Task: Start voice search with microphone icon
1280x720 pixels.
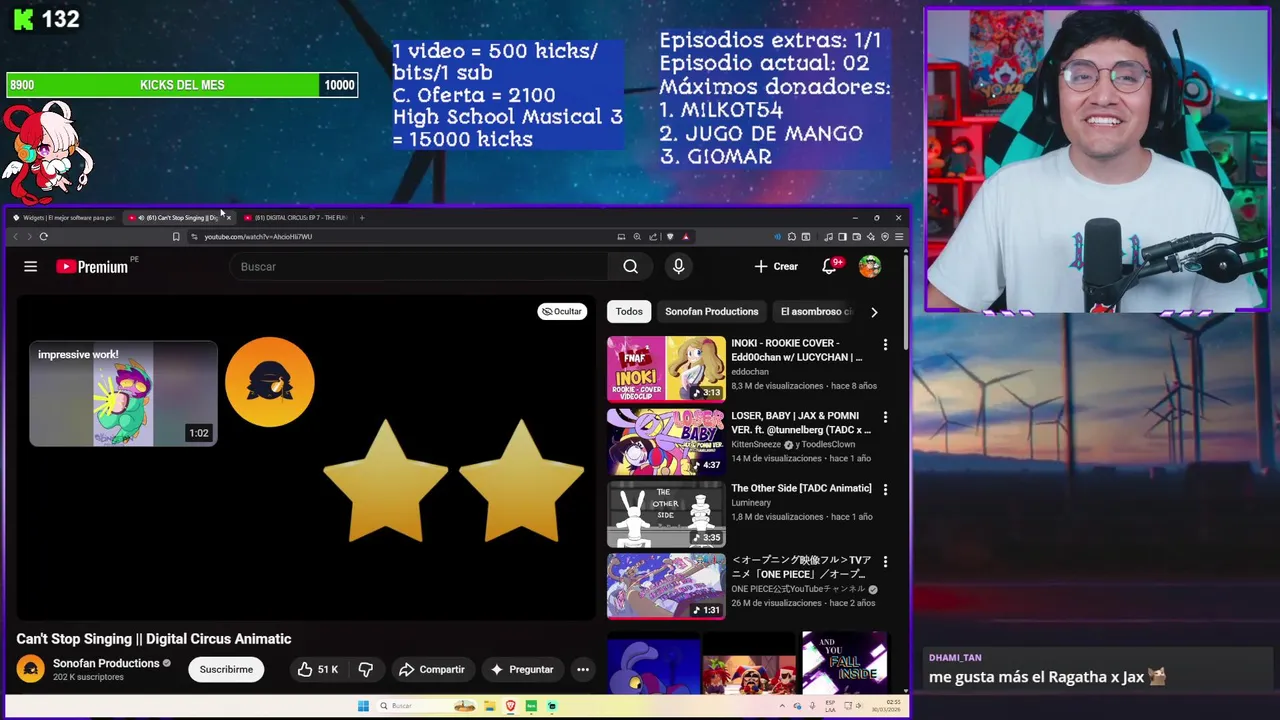Action: click(678, 266)
